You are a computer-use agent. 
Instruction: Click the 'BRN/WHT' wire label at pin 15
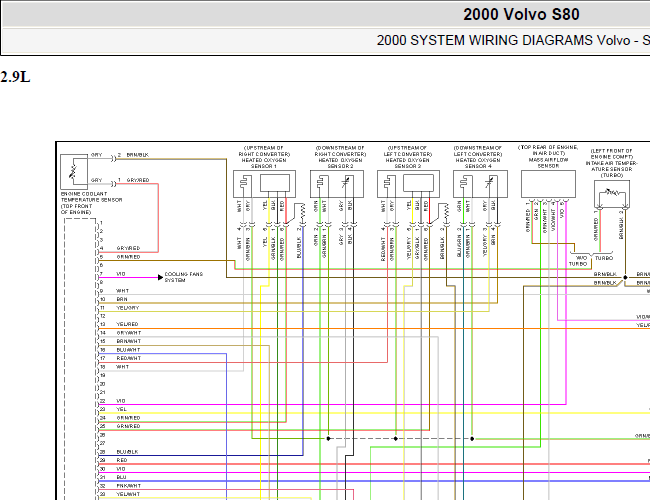click(x=129, y=341)
